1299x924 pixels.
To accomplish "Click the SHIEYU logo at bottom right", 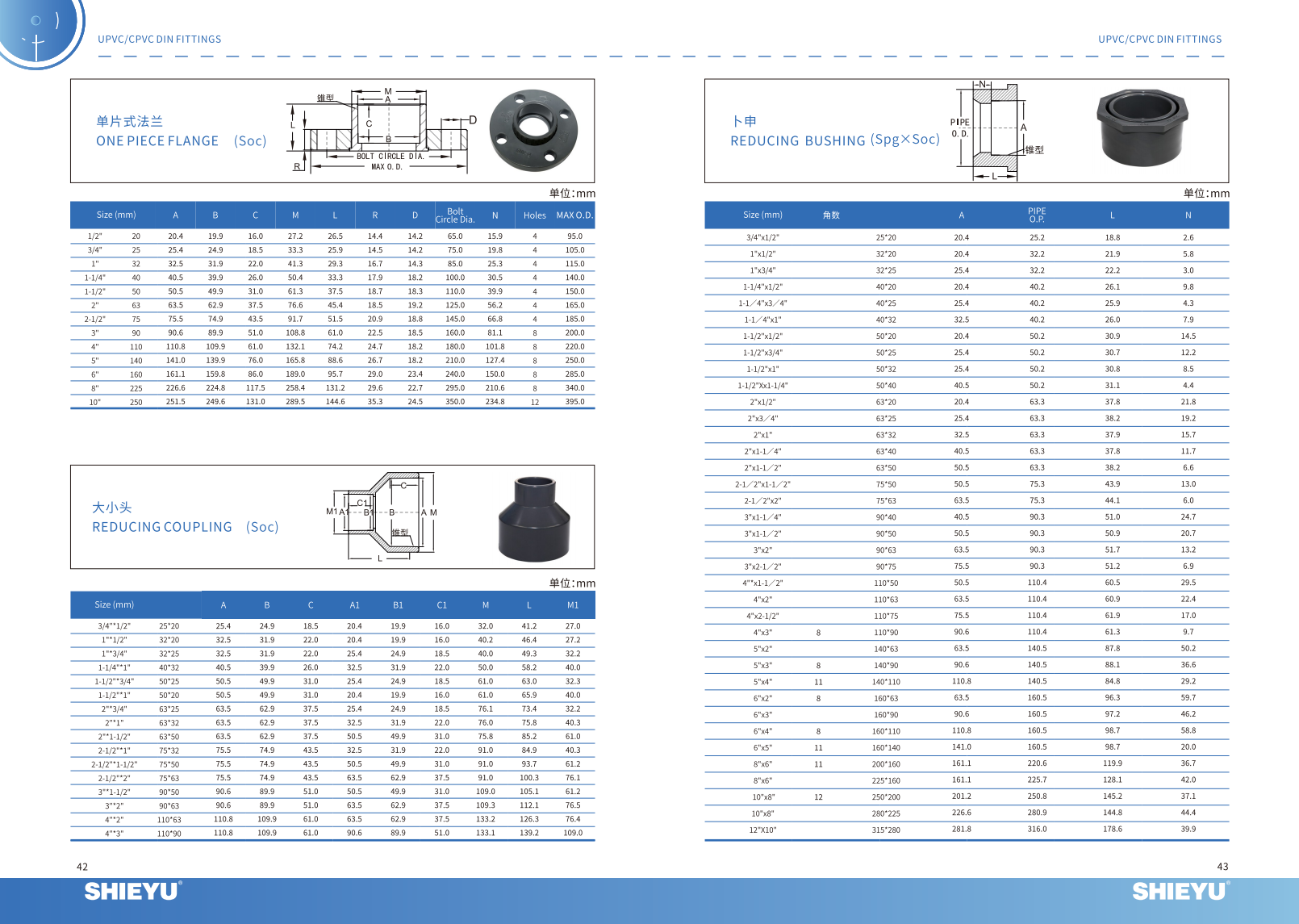I will click(1180, 891).
